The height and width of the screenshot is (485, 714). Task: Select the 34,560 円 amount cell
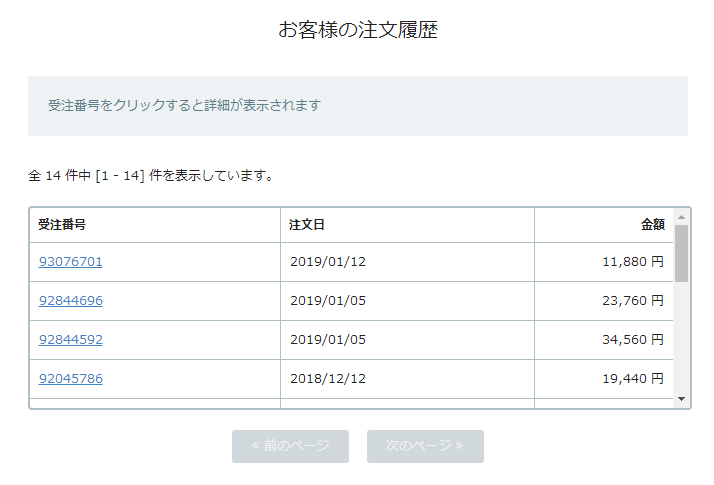[633, 339]
